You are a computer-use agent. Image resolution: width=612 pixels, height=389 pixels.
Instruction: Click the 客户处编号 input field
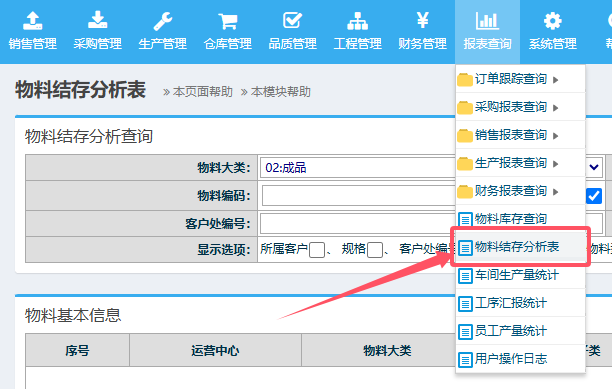click(x=358, y=224)
